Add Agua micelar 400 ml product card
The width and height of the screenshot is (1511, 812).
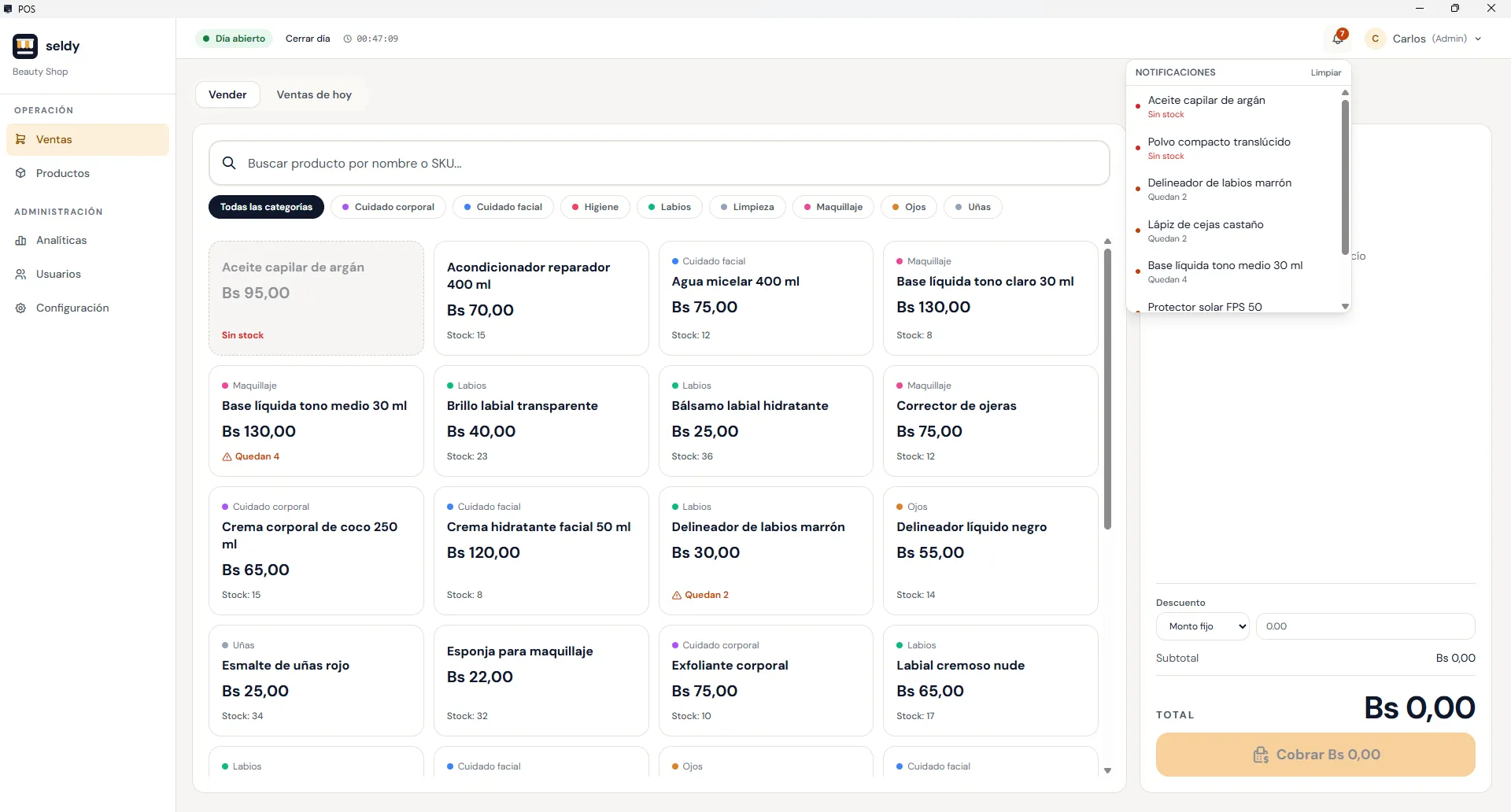pyautogui.click(x=766, y=298)
